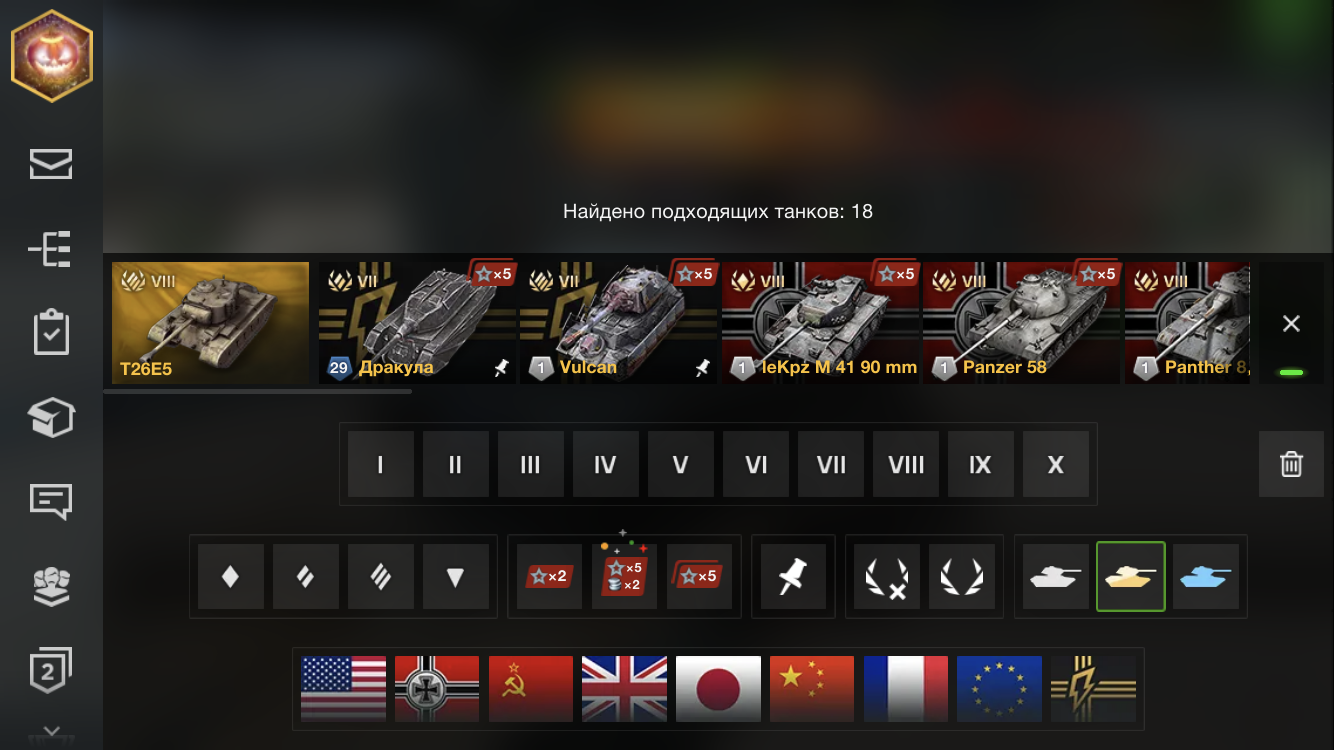Toggle the x5 star bonus filter
Viewport: 1334px width, 750px height.
click(x=700, y=576)
